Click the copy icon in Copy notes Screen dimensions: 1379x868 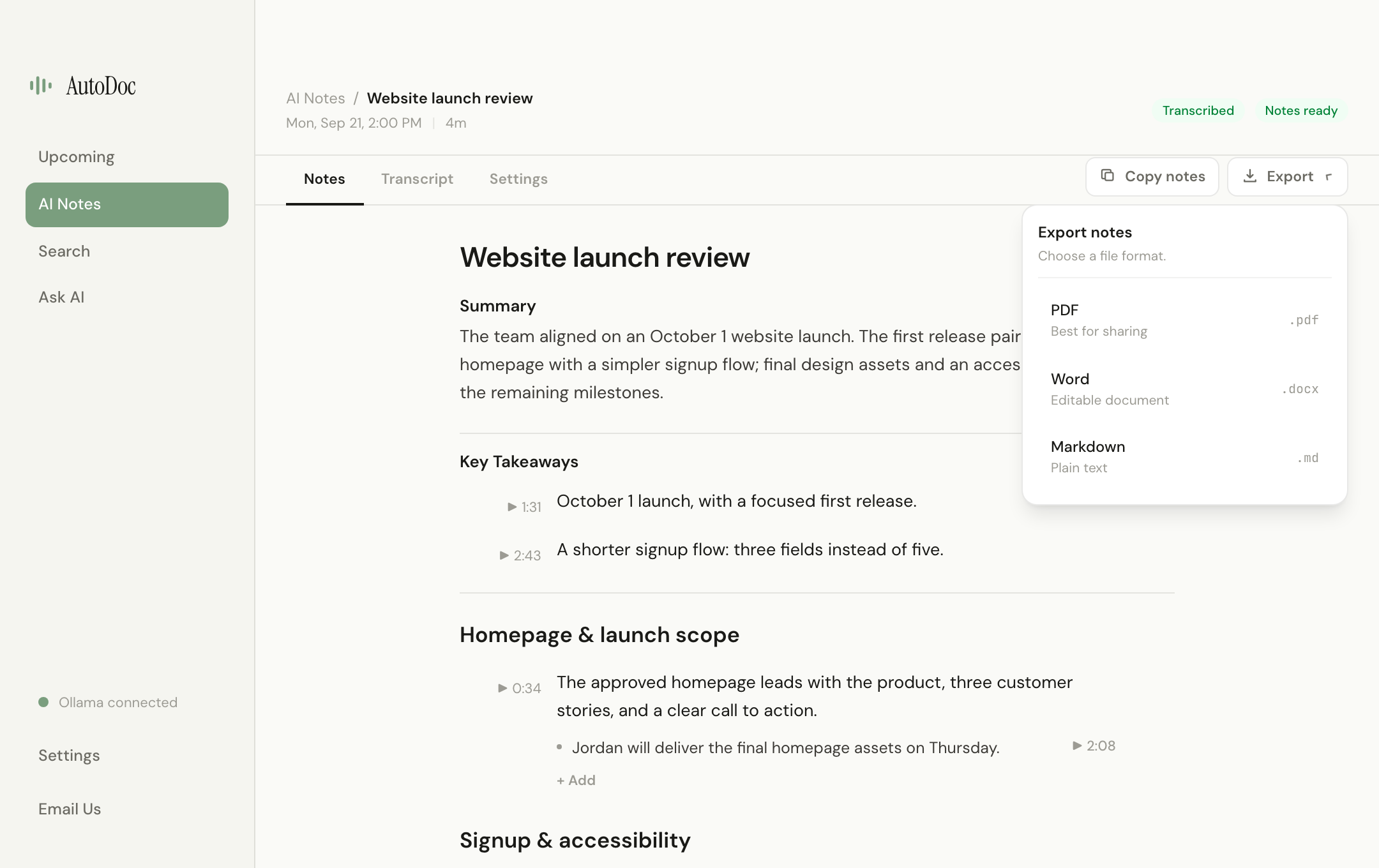coord(1108,175)
